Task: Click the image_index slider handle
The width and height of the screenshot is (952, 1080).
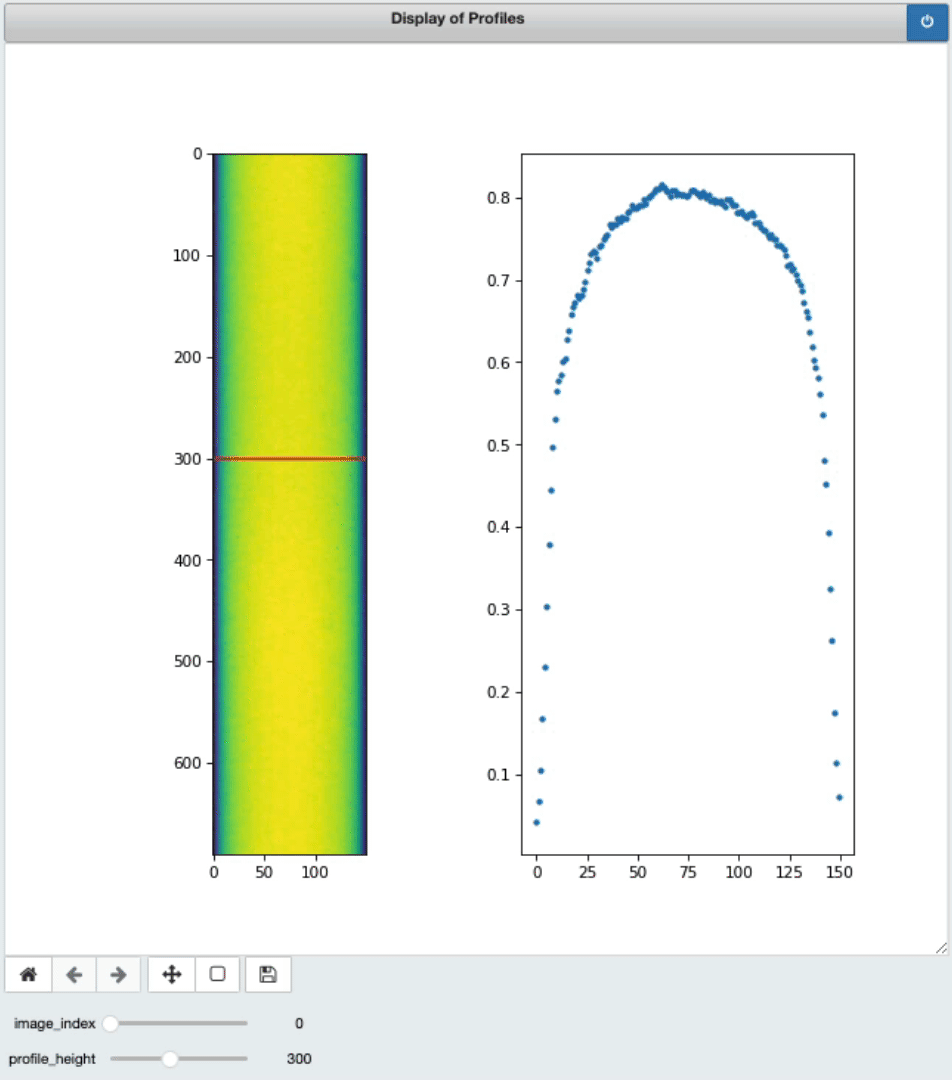Action: point(111,1023)
